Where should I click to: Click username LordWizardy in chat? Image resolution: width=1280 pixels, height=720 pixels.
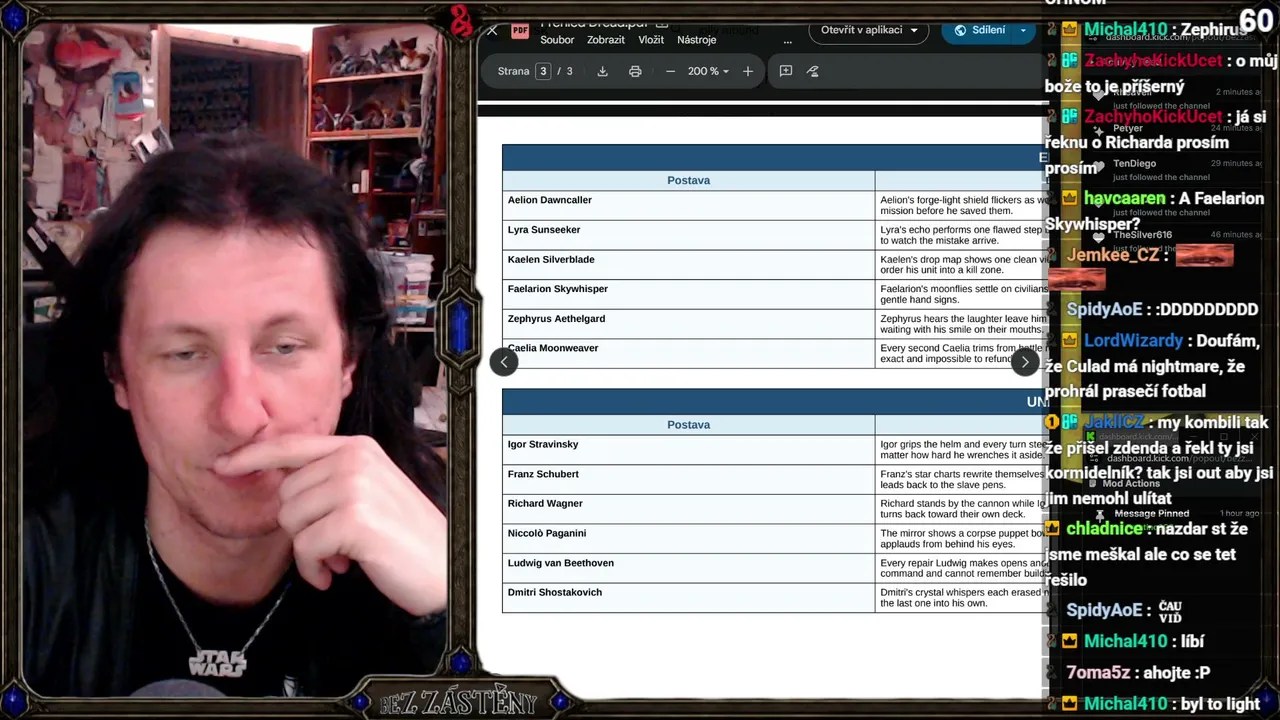tap(1133, 341)
